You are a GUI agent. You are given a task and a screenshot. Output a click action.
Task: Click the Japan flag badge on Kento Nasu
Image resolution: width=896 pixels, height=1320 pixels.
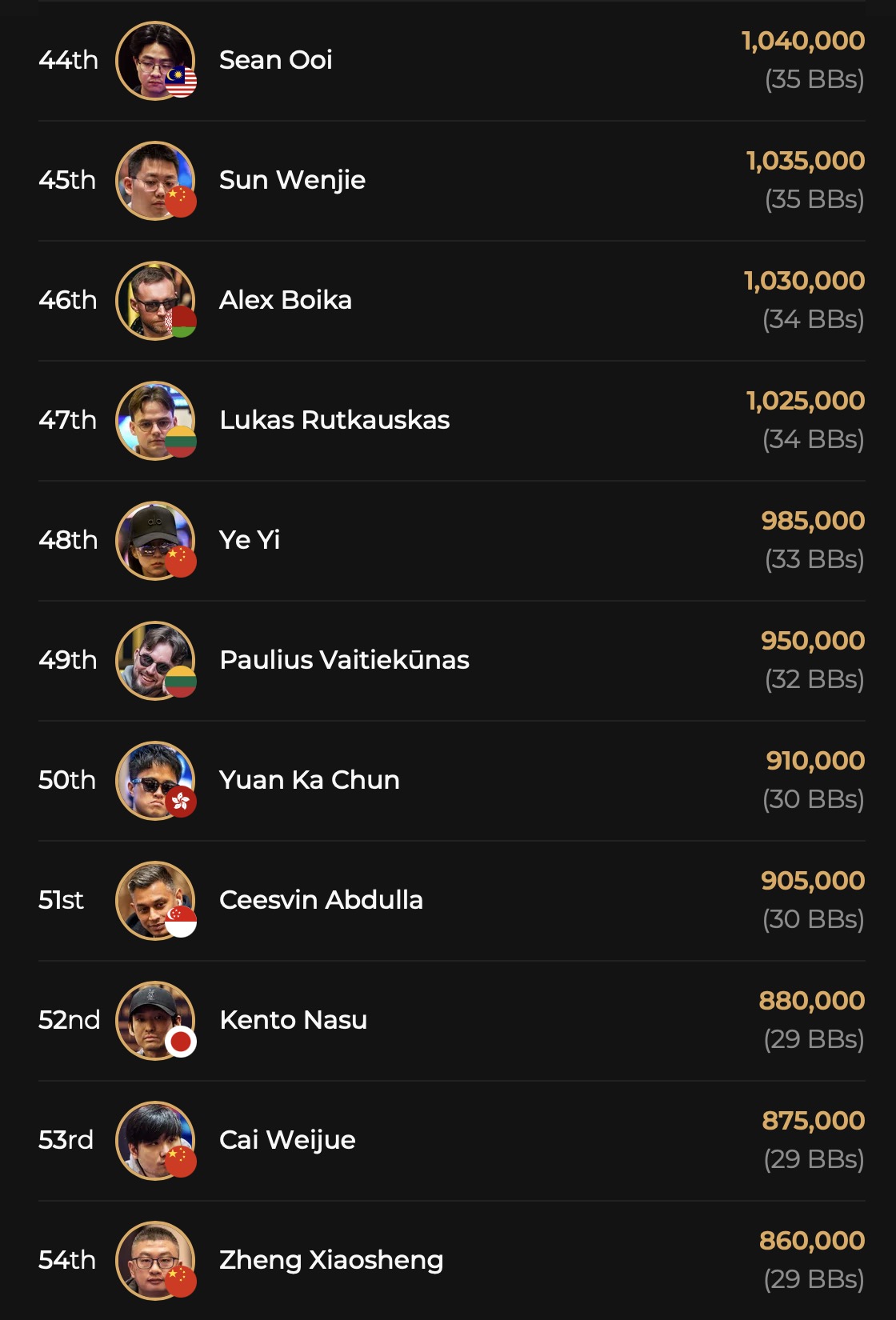click(182, 1042)
